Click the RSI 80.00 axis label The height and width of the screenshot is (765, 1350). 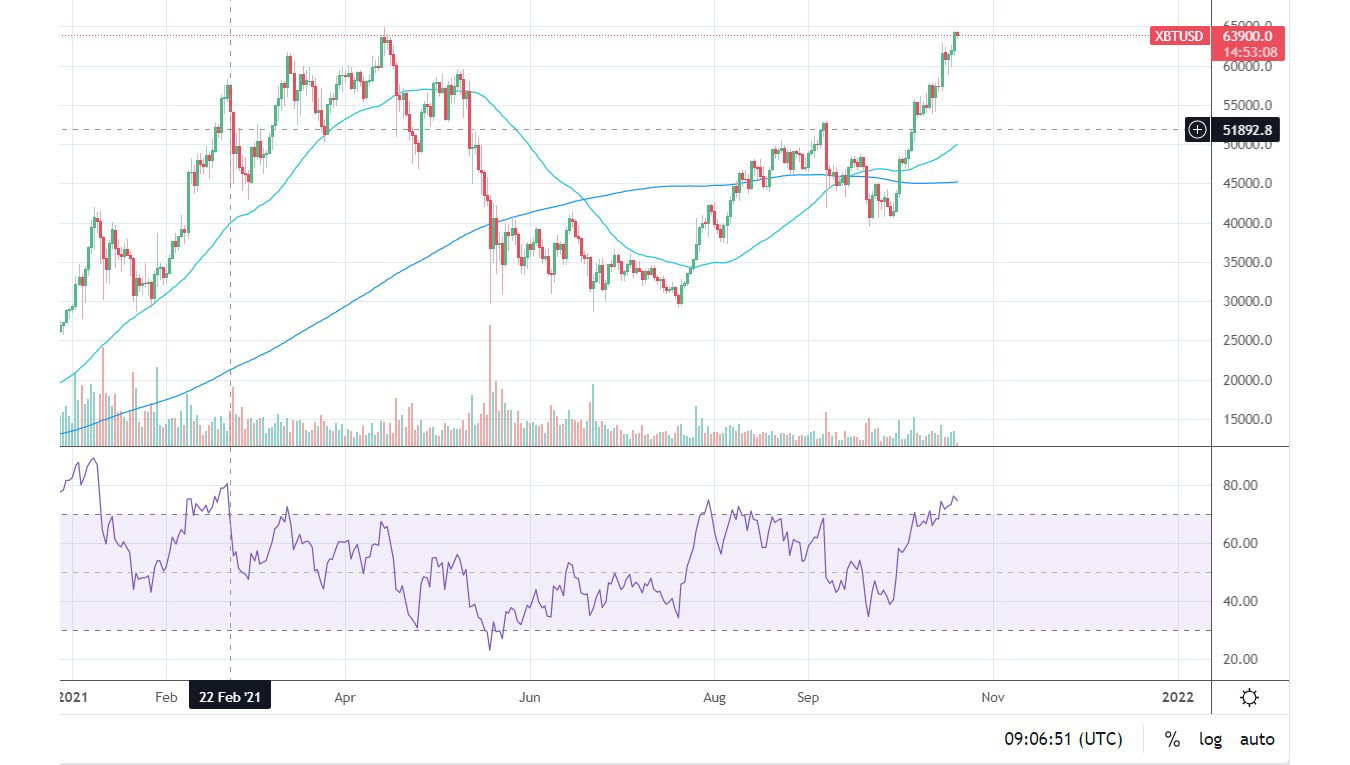[1241, 485]
